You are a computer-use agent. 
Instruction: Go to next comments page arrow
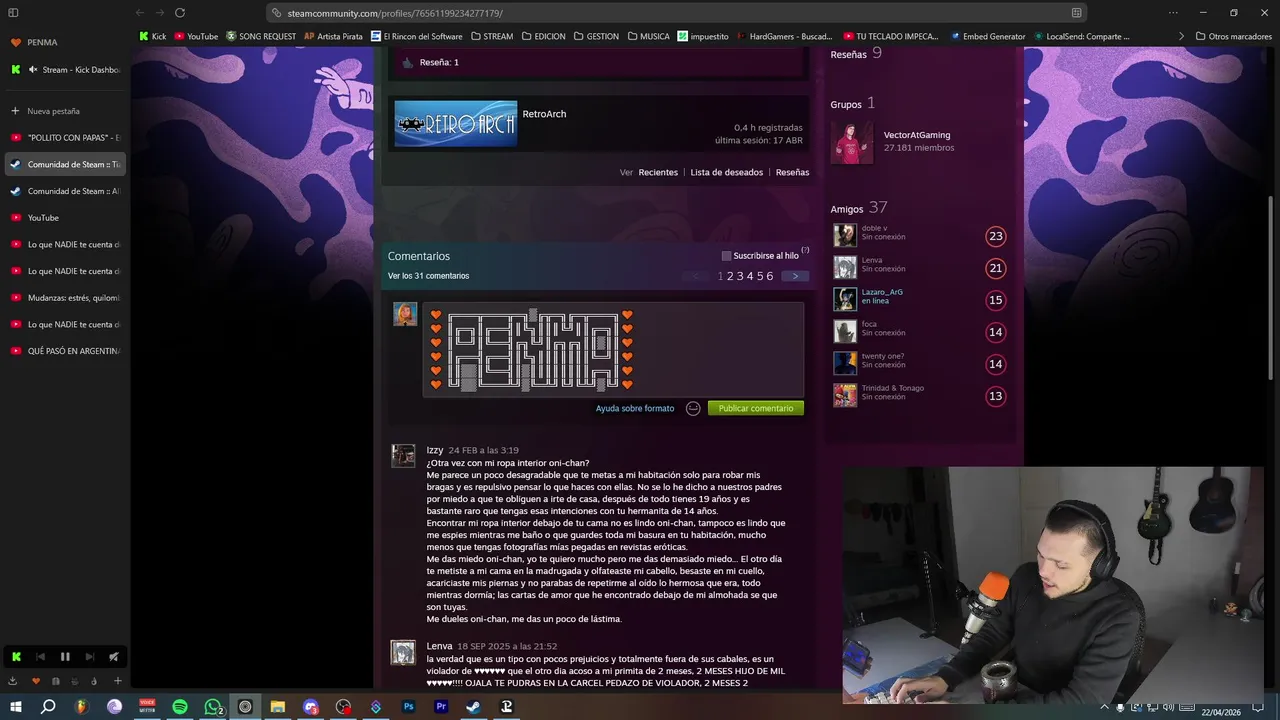795,276
